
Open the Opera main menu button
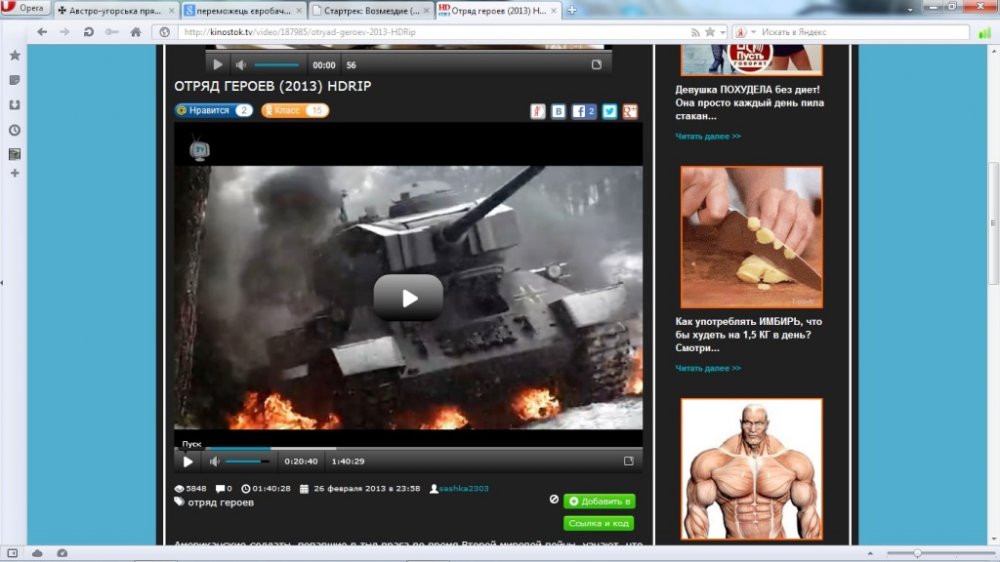click(x=26, y=8)
